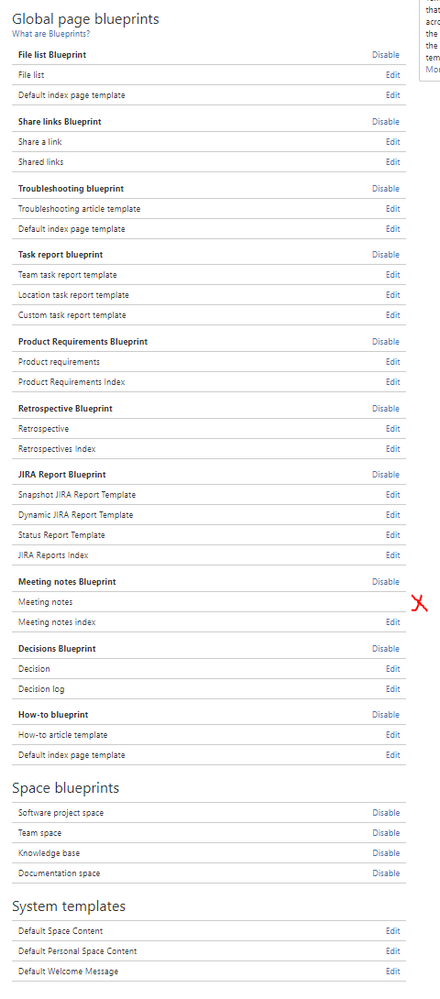Viewport: 440px width, 999px height.
Task: Click 'Software project space' row text
Action: point(60,813)
